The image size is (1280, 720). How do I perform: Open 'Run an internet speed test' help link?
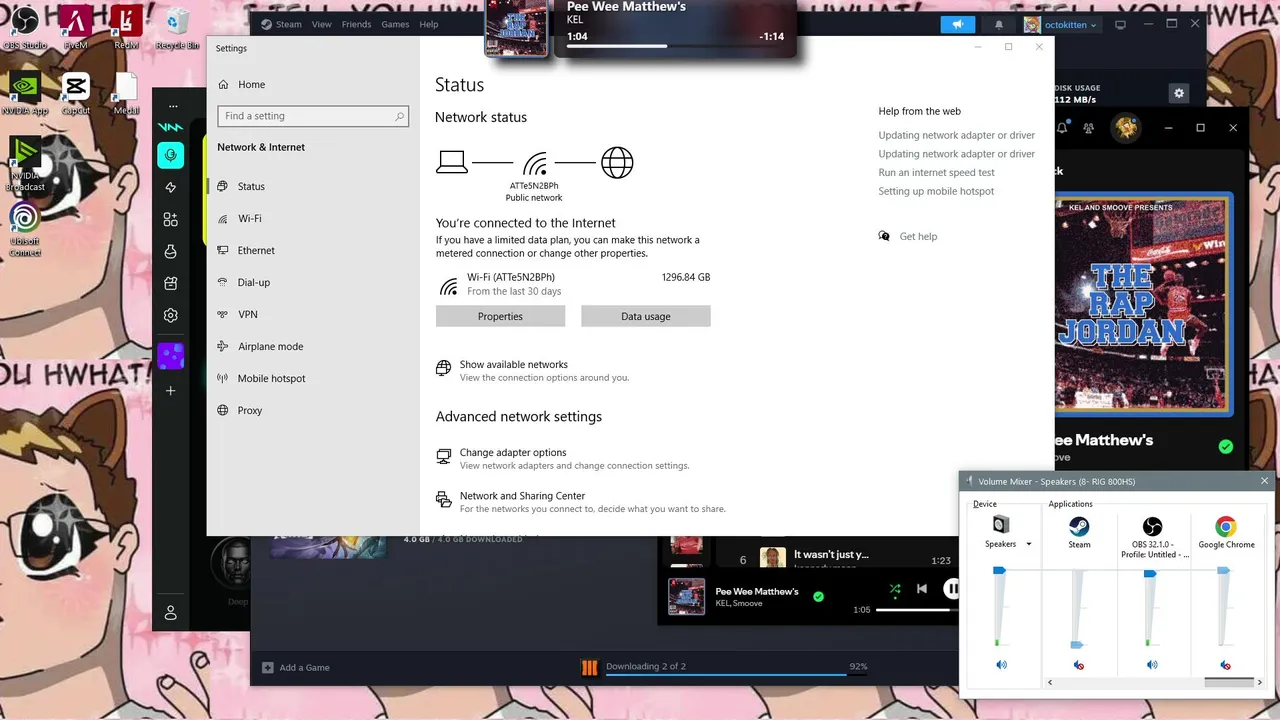tap(936, 172)
